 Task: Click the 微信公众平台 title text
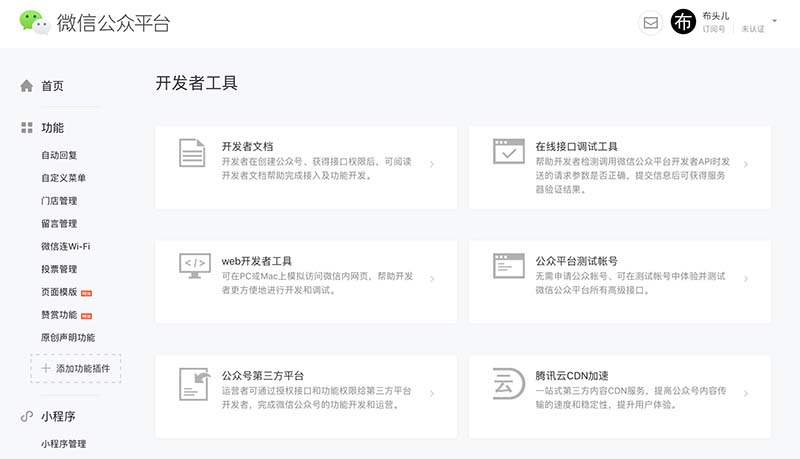coord(113,23)
